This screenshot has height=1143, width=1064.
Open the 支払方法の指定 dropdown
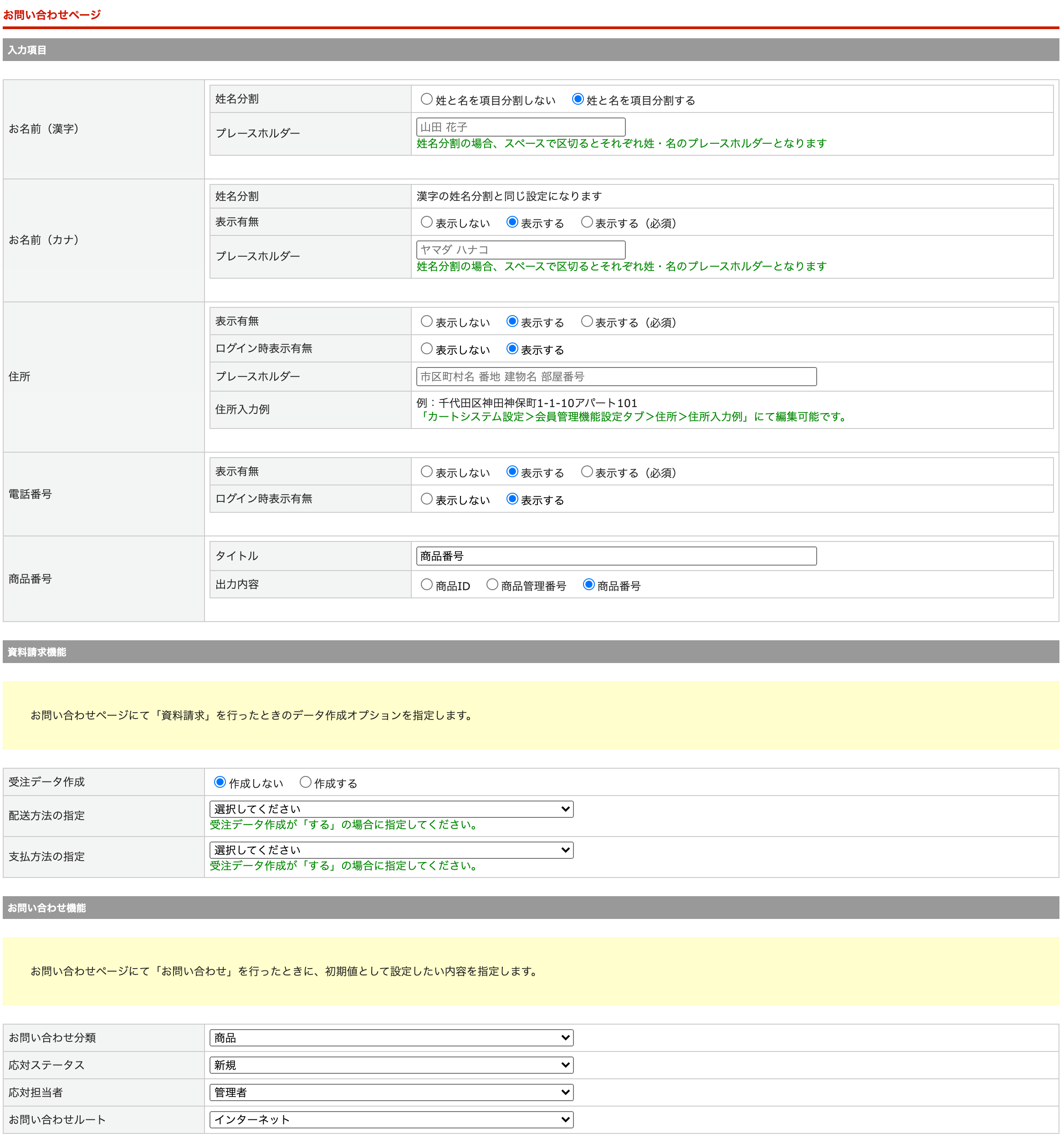coord(391,850)
